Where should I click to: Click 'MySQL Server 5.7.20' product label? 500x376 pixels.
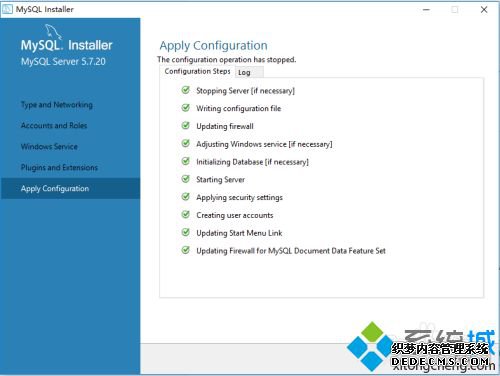pos(63,62)
